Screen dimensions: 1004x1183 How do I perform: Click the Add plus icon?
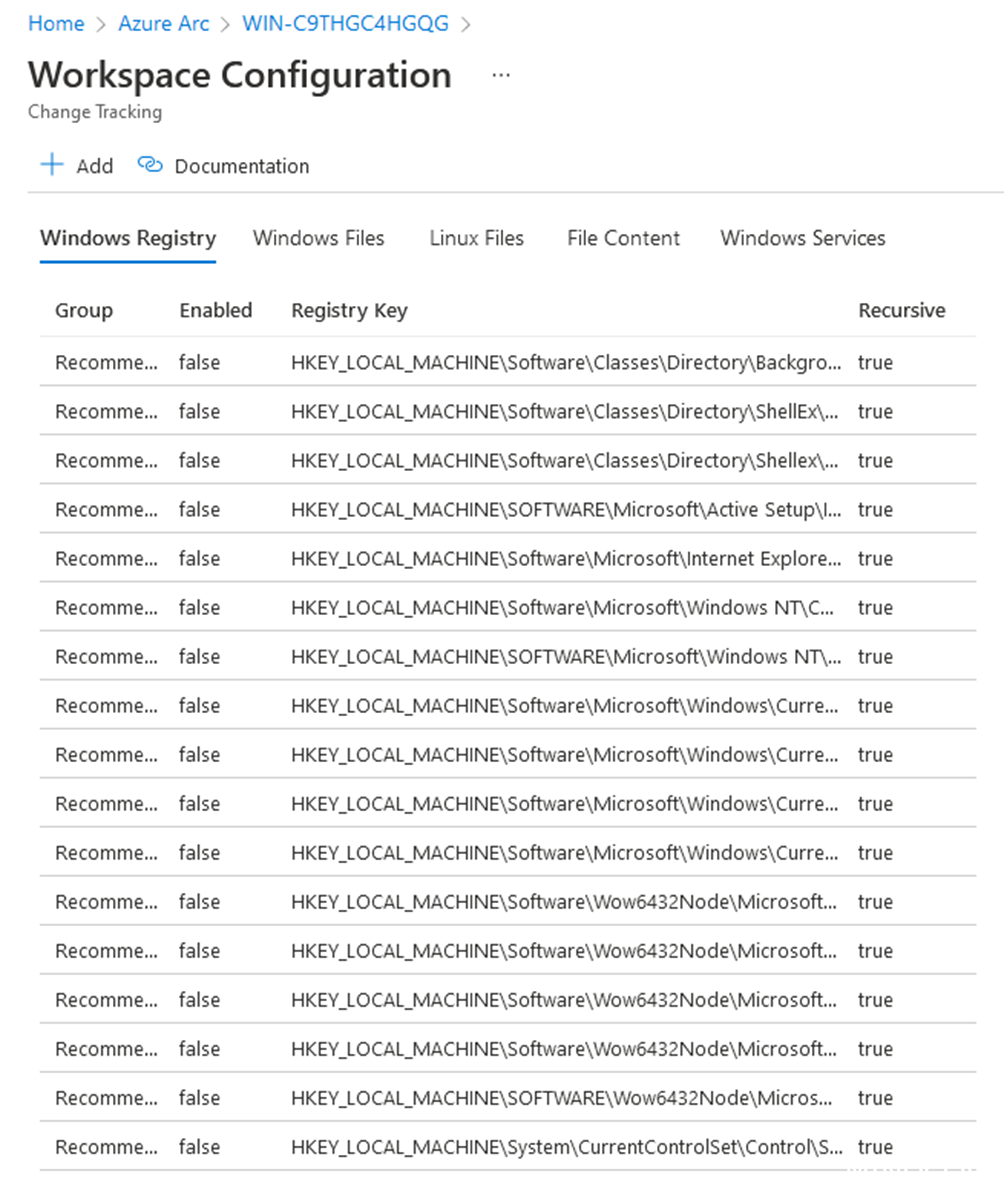tap(51, 166)
